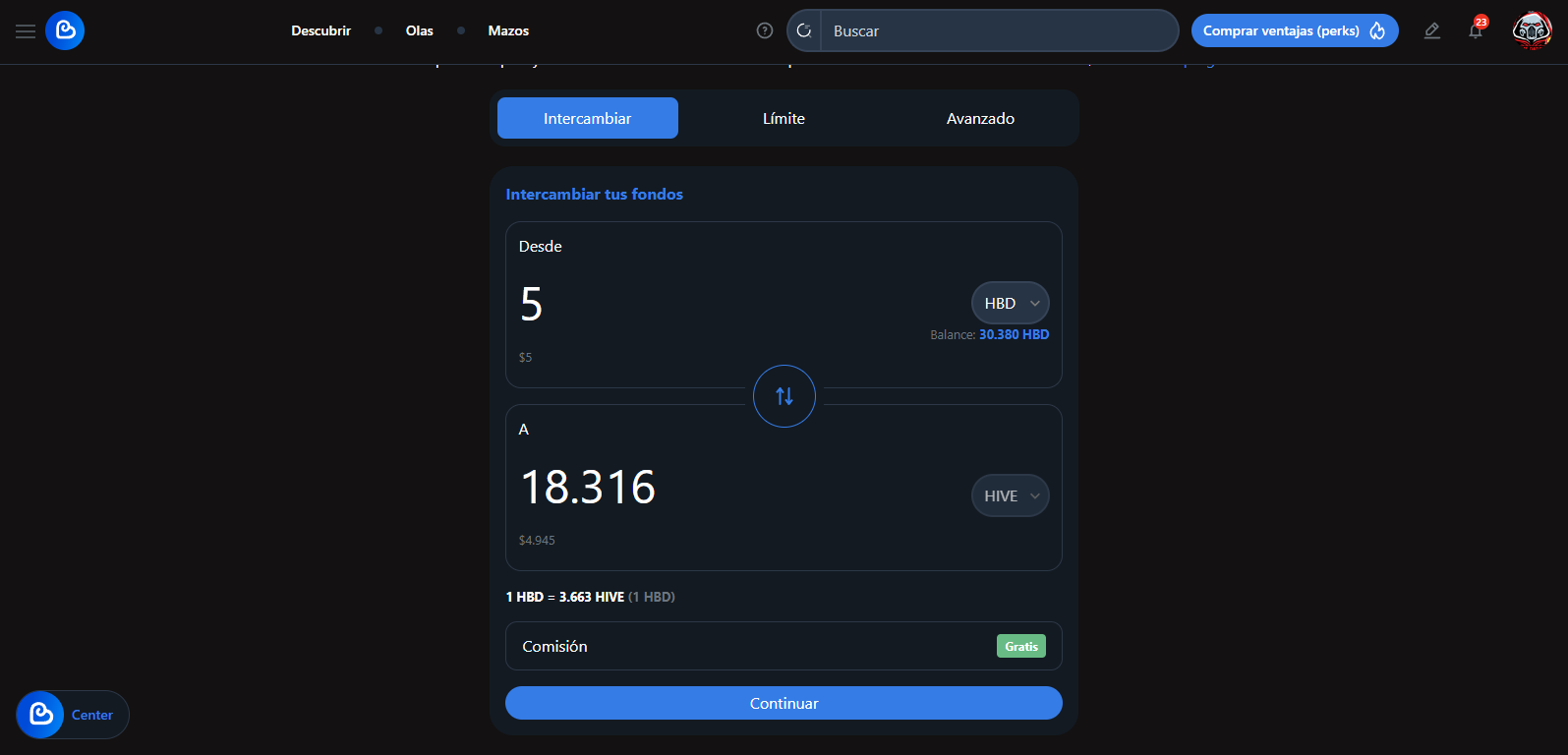Open the user profile avatar

pos(1532,30)
